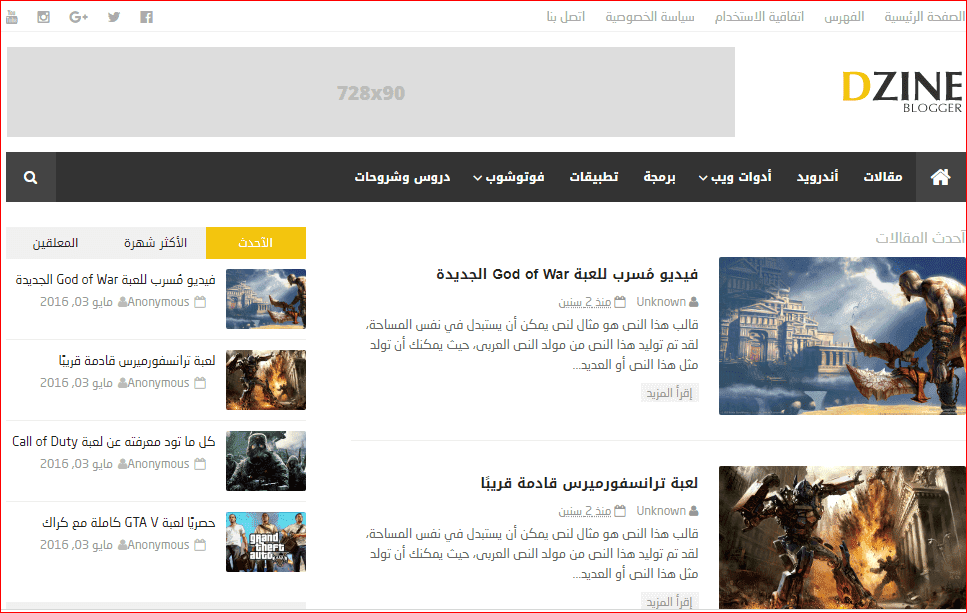This screenshot has width=967, height=613.
Task: Click calendar icon on God of War main post
Action: pyautogui.click(x=620, y=302)
